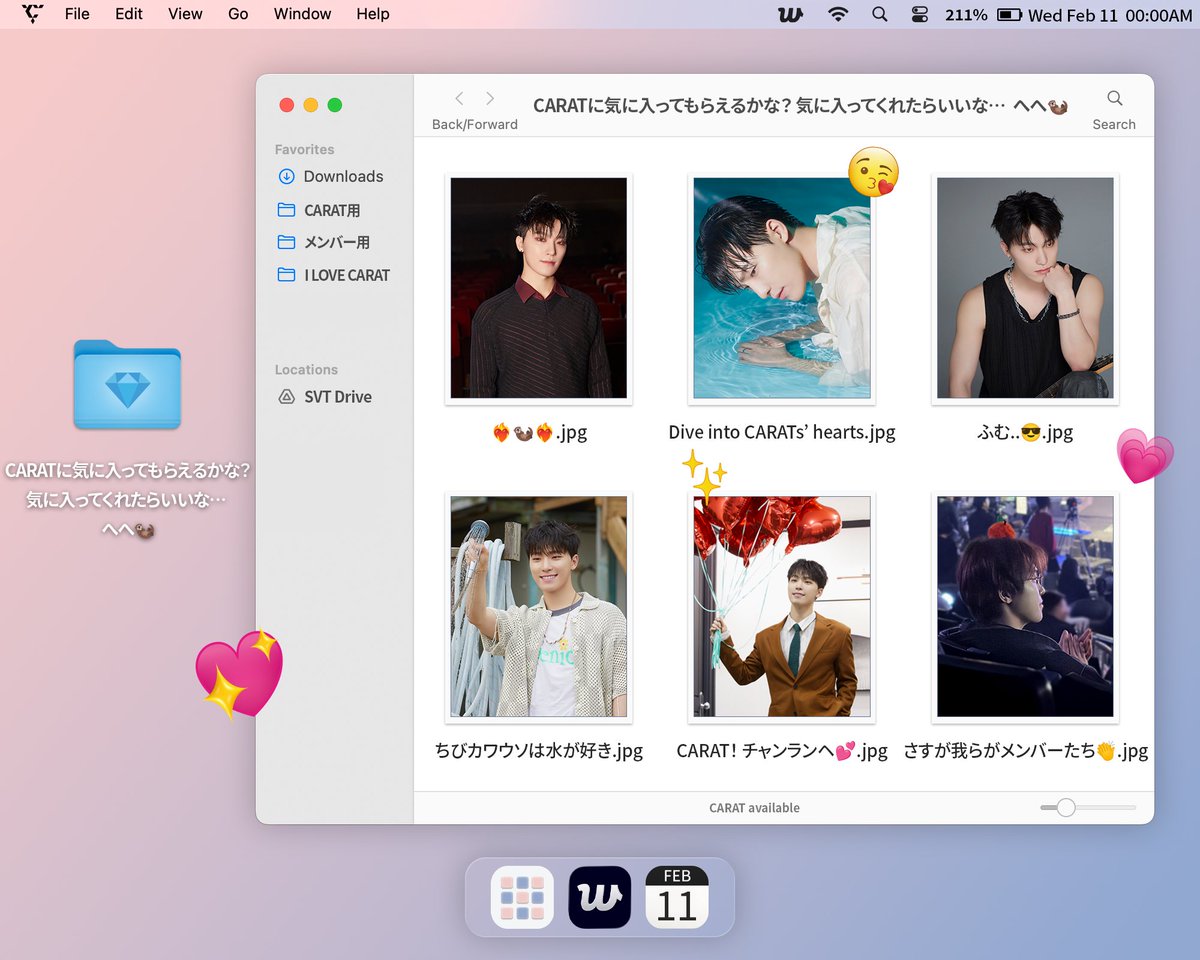Open the FEB 11 calendar from the dock
The height and width of the screenshot is (960, 1200).
click(676, 897)
